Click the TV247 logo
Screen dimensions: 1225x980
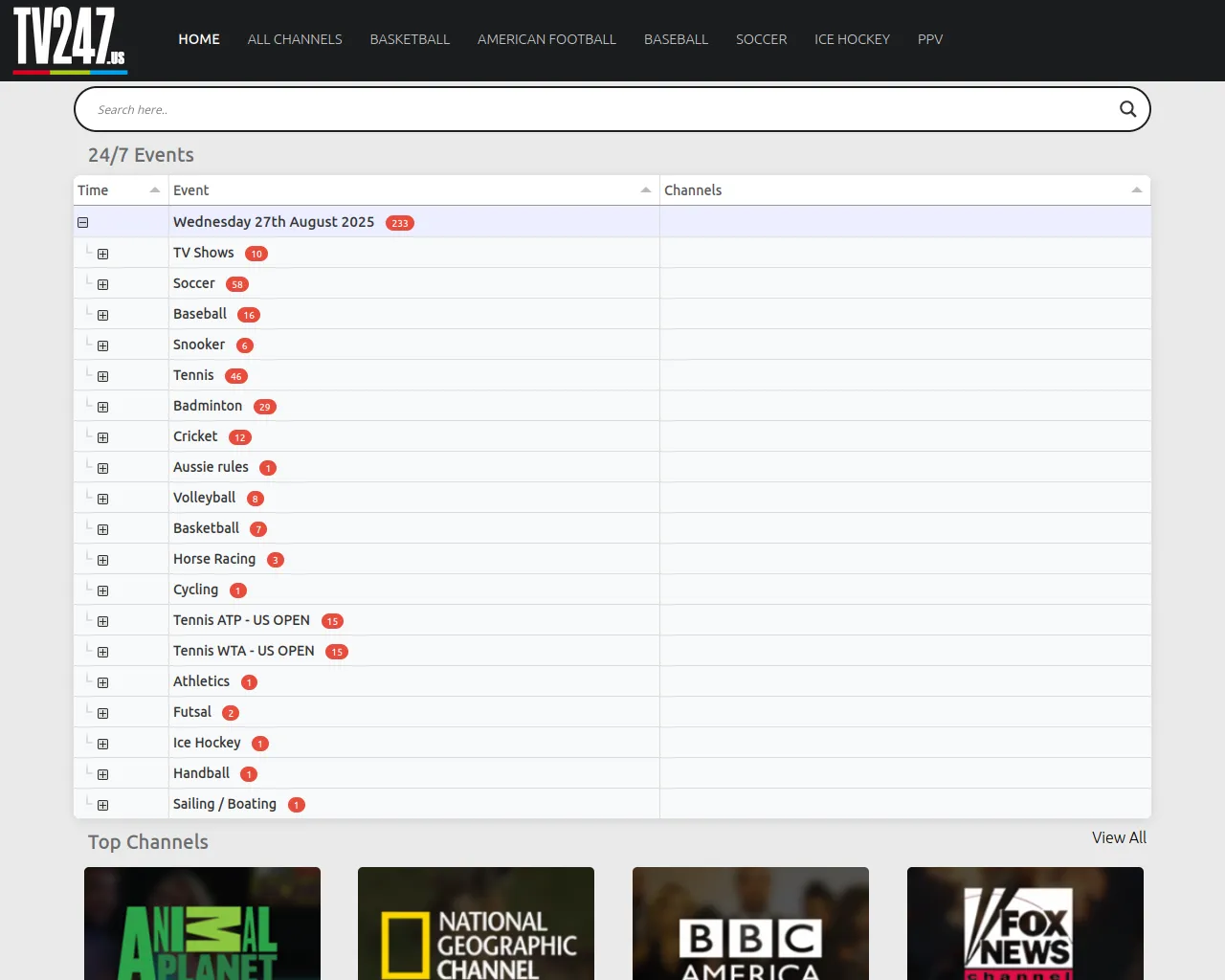(70, 40)
